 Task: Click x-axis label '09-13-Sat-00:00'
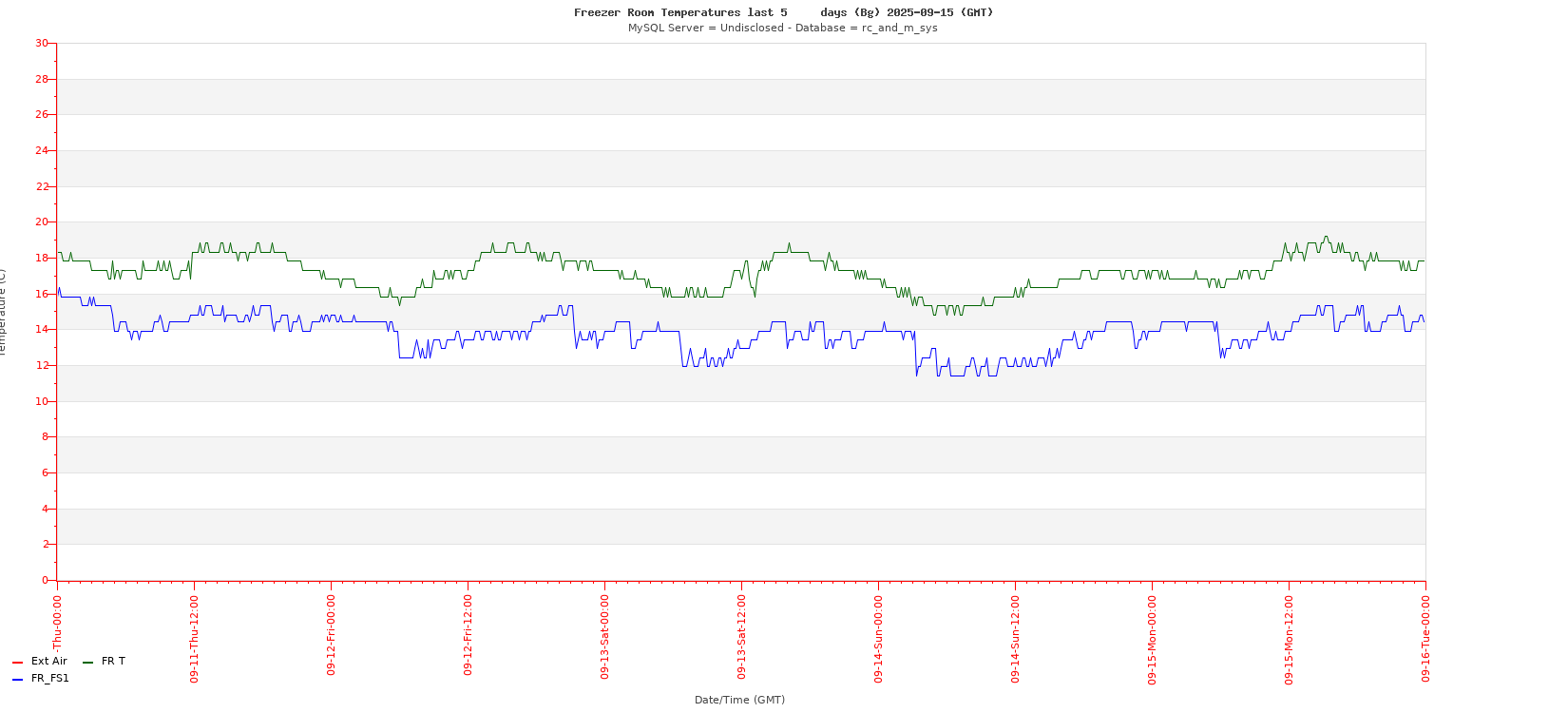pos(604,637)
